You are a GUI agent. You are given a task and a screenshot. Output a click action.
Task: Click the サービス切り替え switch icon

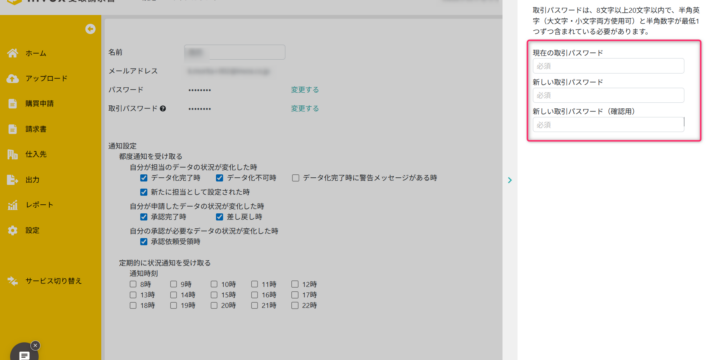coord(13,281)
